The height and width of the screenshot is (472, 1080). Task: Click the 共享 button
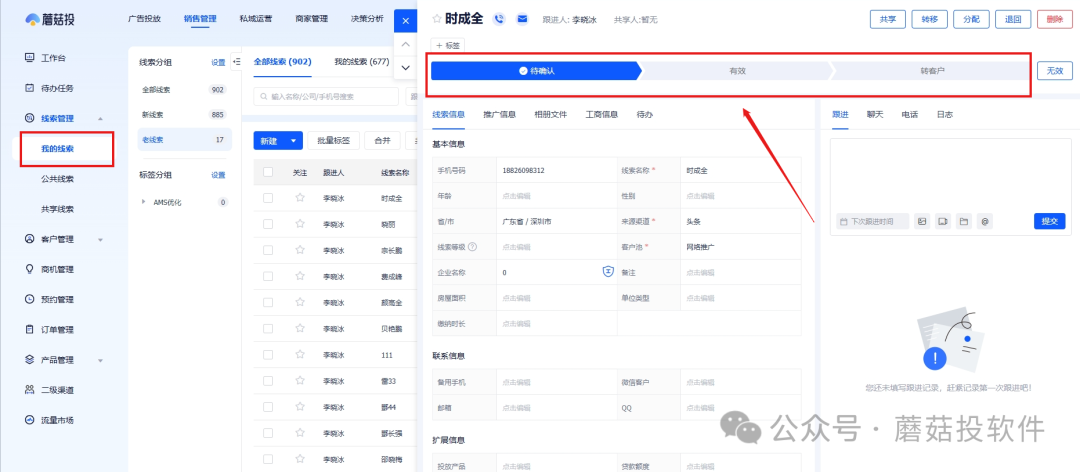(x=888, y=19)
